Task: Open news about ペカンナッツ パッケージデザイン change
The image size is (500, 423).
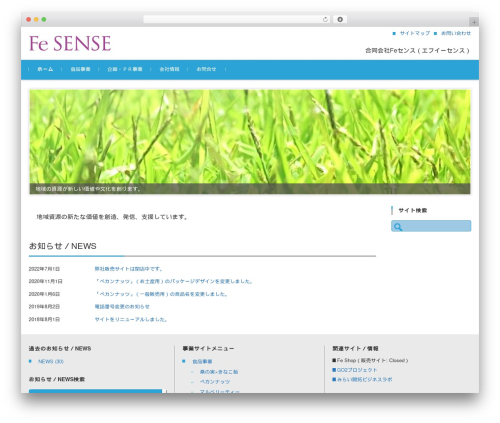Action: (174, 281)
